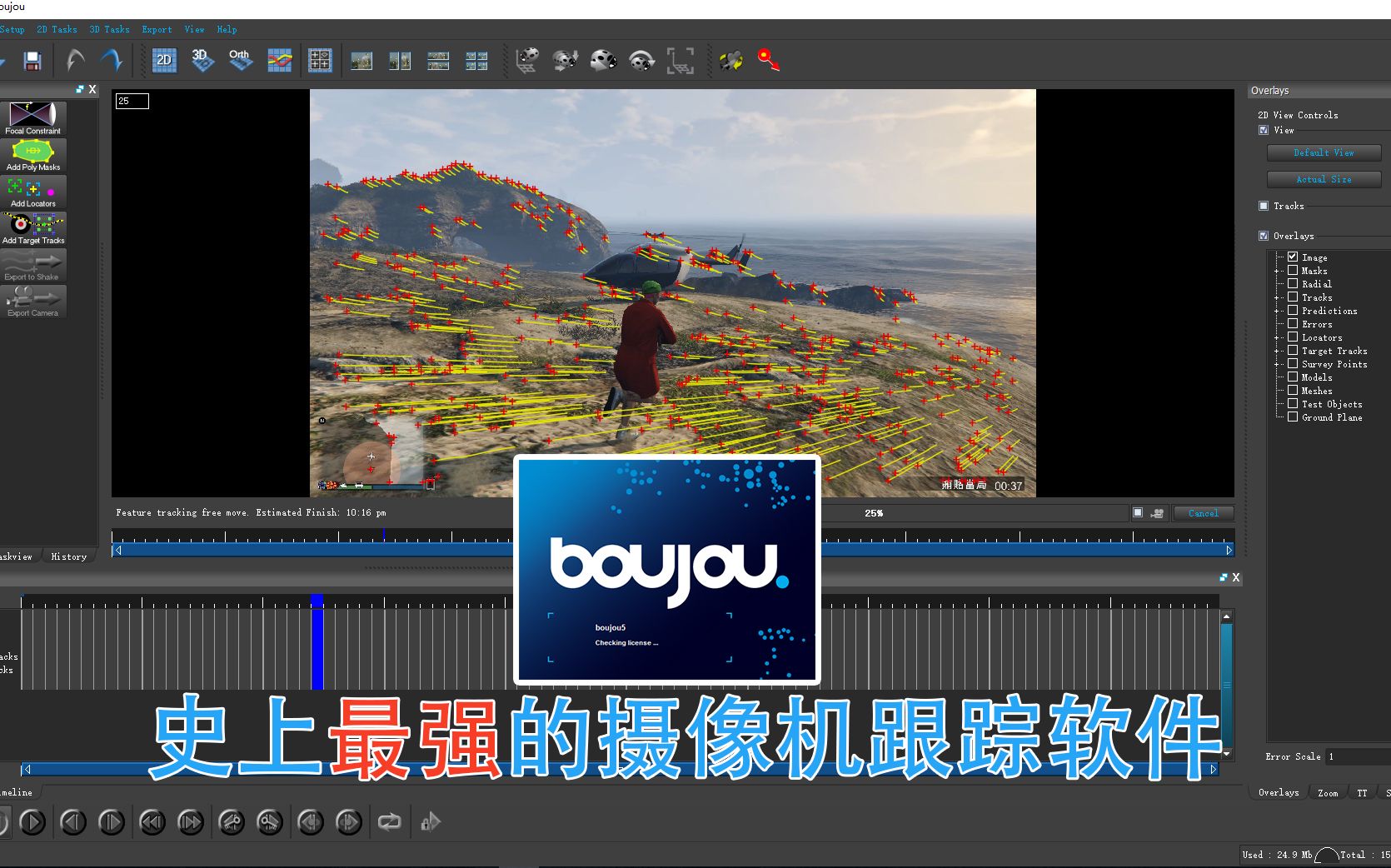Expand the Locators tree node

coord(1277,337)
